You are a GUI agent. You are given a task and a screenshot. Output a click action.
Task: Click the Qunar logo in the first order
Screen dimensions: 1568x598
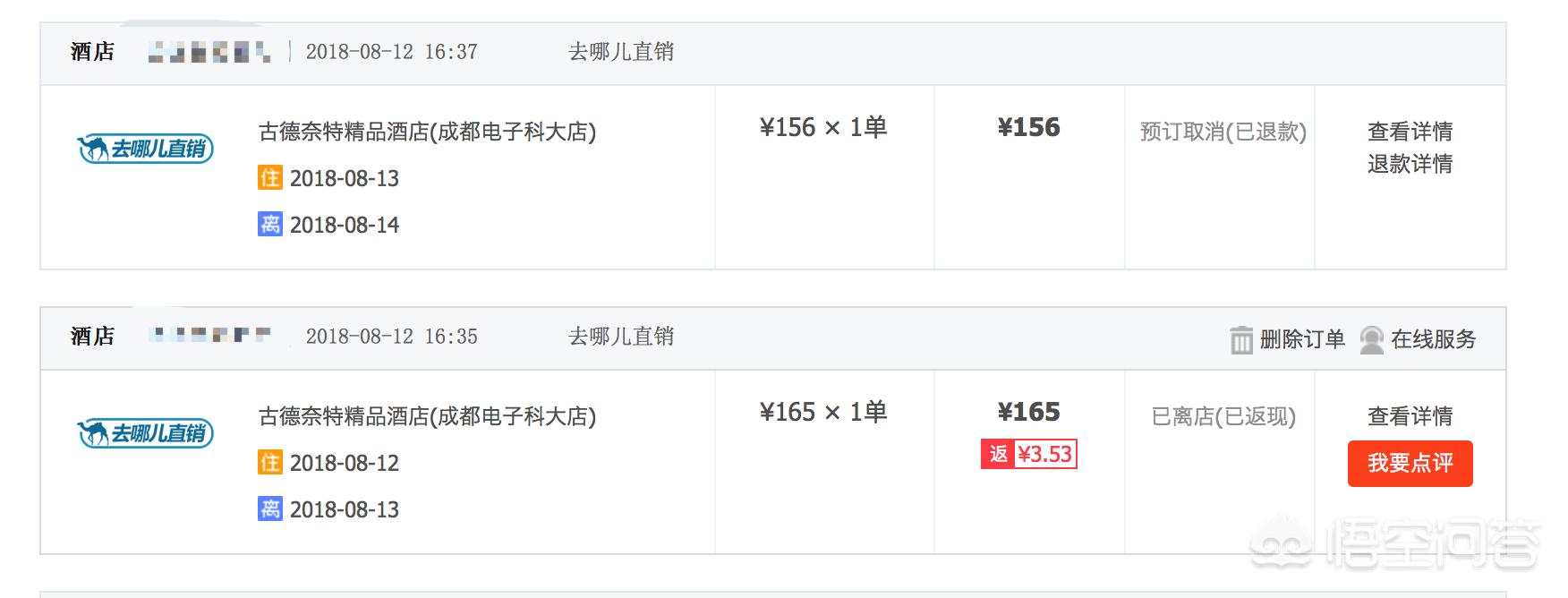tap(146, 149)
